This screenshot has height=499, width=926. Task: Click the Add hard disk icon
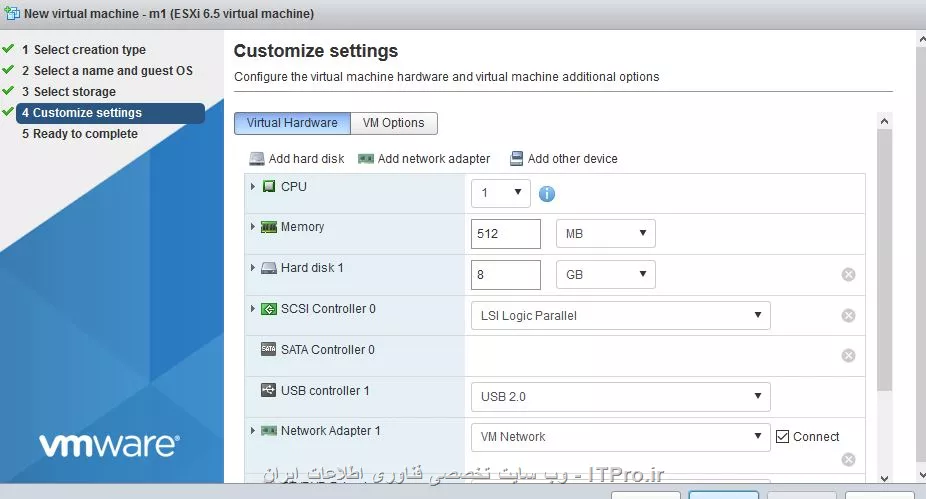(256, 159)
